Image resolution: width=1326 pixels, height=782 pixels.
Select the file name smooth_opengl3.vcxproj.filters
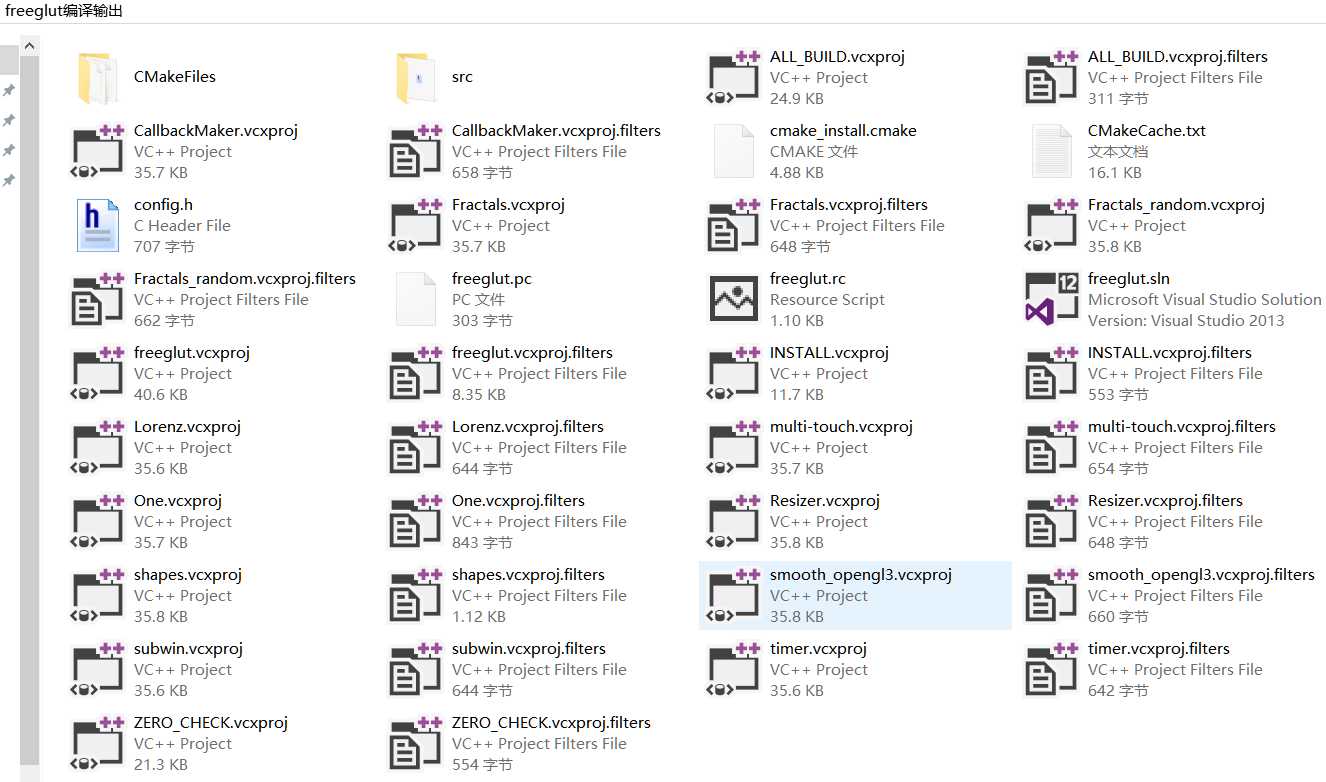tap(1201, 575)
